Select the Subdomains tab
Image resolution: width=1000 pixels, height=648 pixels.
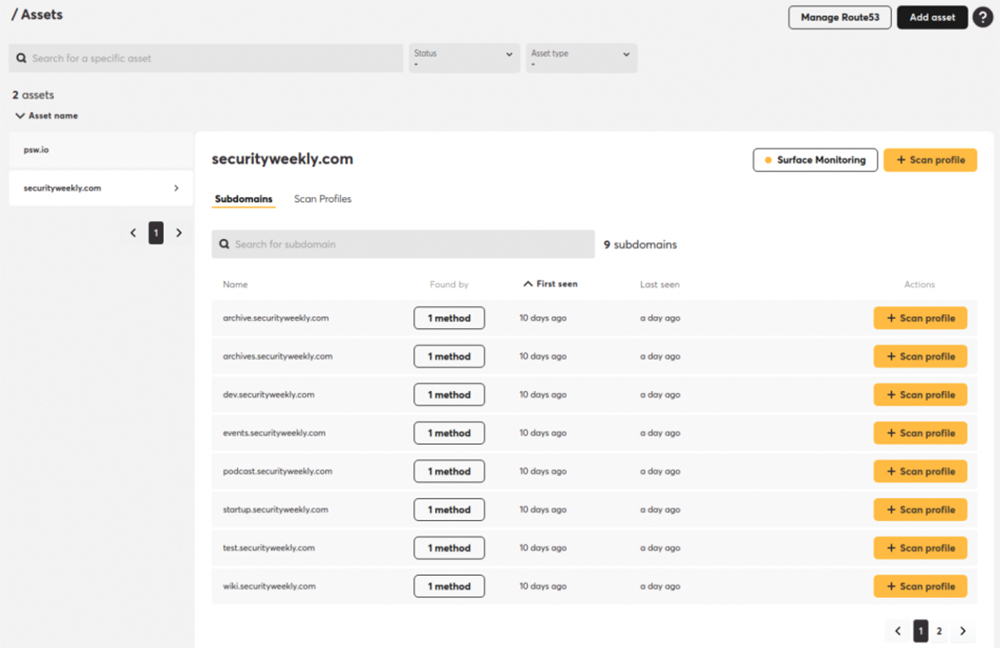click(243, 199)
